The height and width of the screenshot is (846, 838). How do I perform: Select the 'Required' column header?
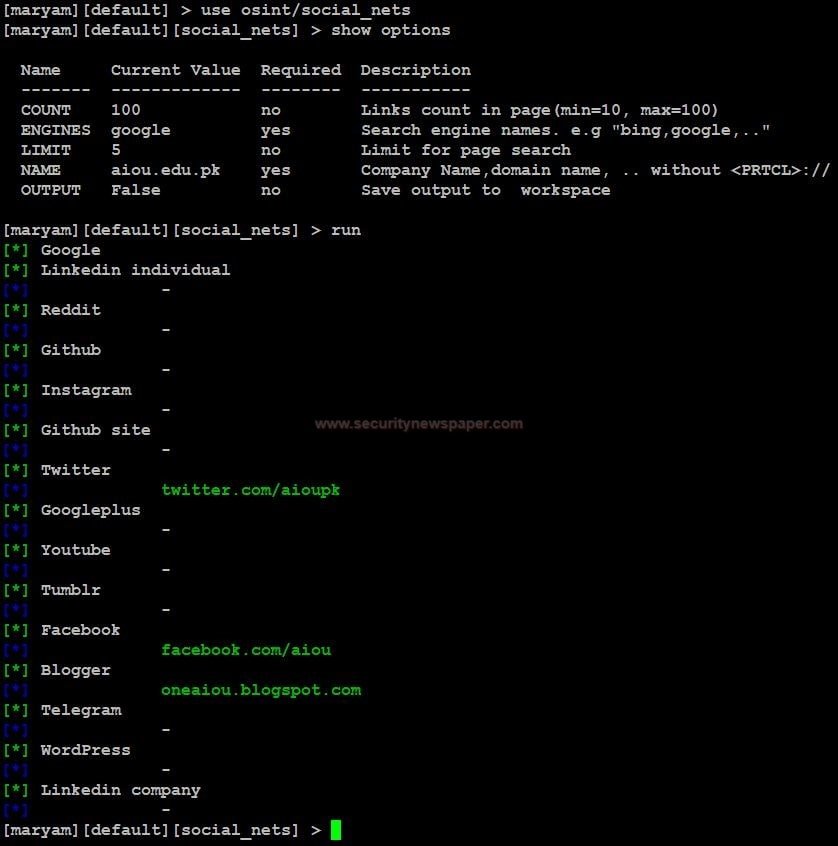[301, 70]
